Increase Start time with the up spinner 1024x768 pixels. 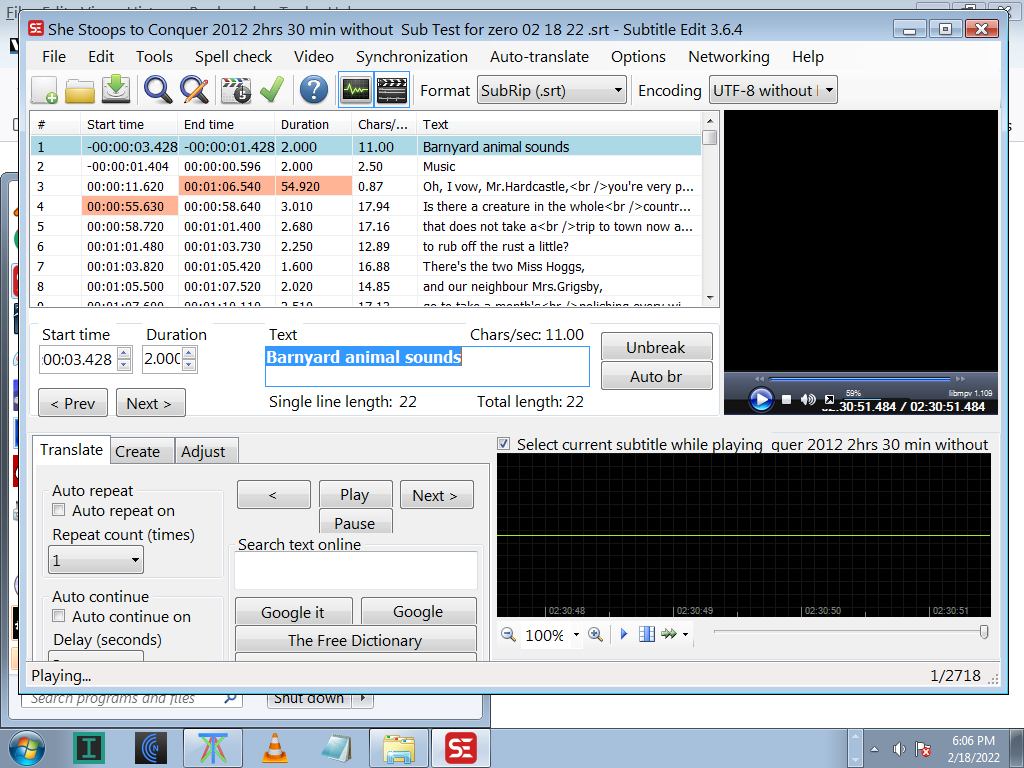pyautogui.click(x=124, y=353)
